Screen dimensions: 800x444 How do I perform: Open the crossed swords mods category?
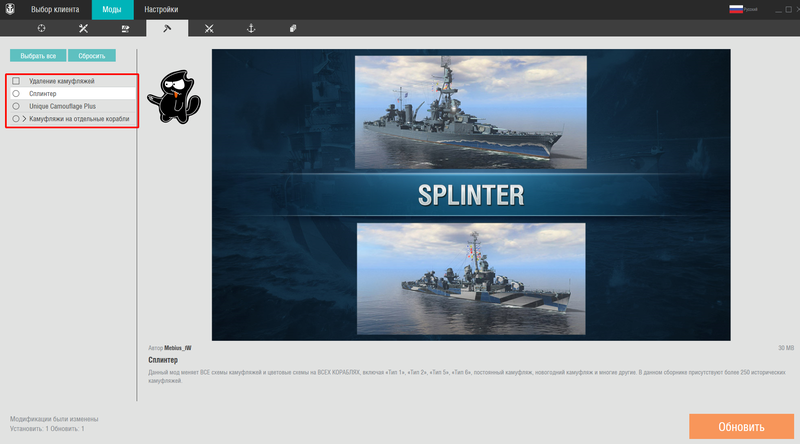click(209, 29)
